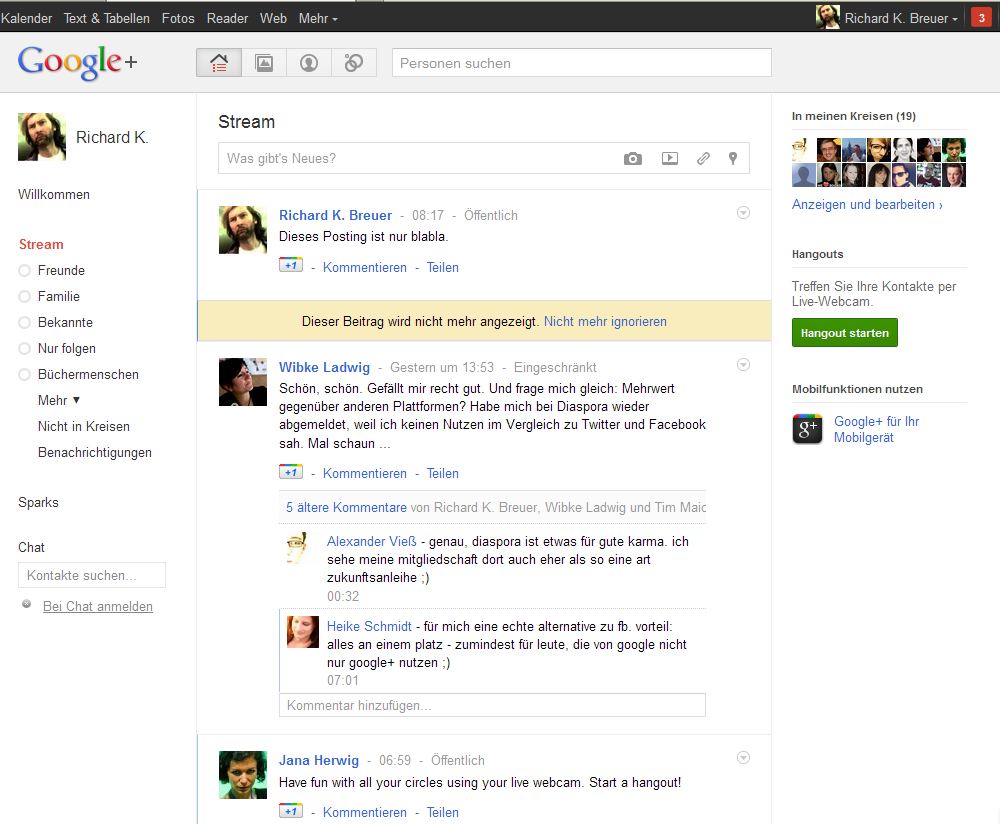Image resolution: width=1000 pixels, height=824 pixels.
Task: Expand the Mehr circles list in sidebar
Action: click(x=59, y=400)
